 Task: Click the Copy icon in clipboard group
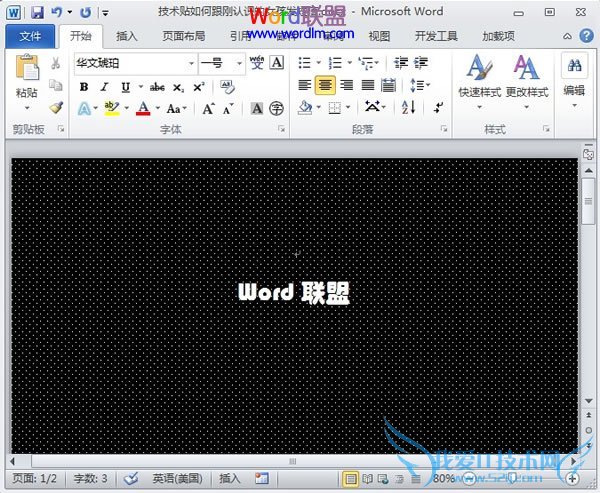(x=56, y=85)
